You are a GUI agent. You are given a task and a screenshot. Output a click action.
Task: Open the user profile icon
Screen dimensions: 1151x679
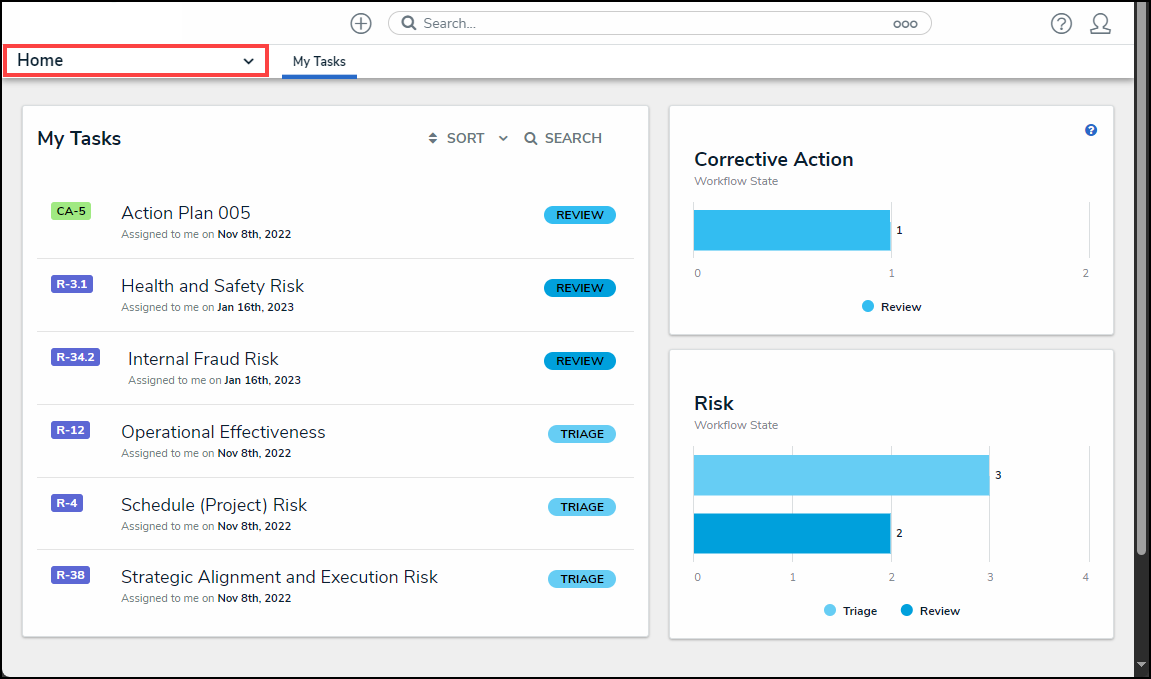(x=1100, y=24)
